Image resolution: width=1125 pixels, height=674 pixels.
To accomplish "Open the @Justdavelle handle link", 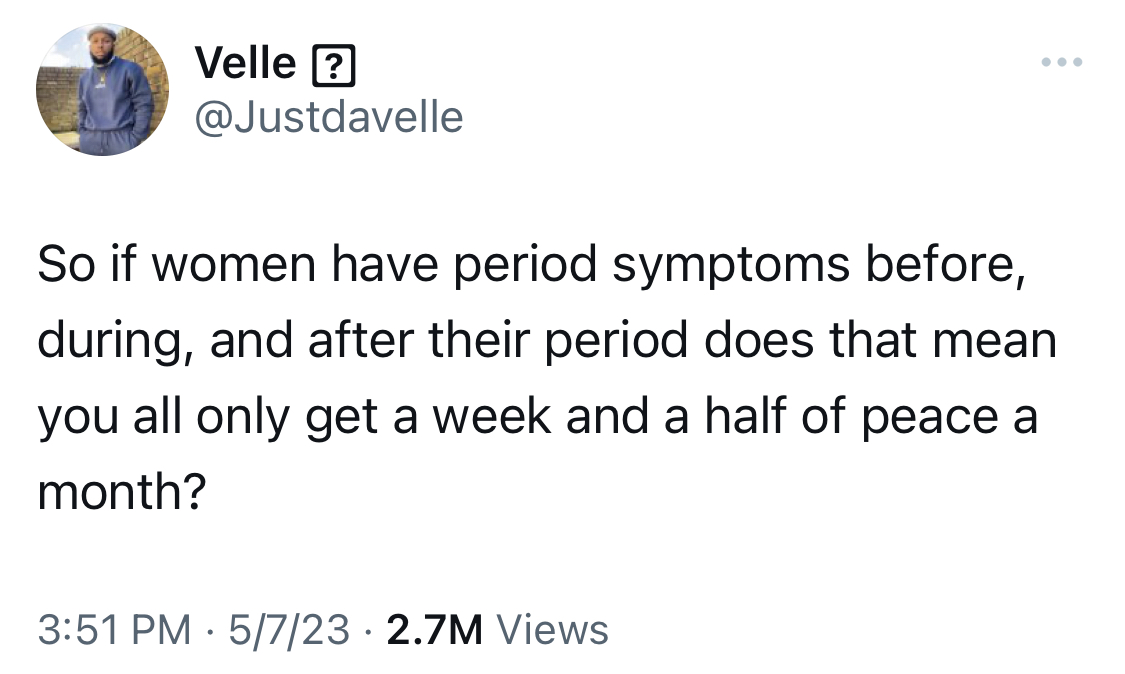I will (x=329, y=117).
